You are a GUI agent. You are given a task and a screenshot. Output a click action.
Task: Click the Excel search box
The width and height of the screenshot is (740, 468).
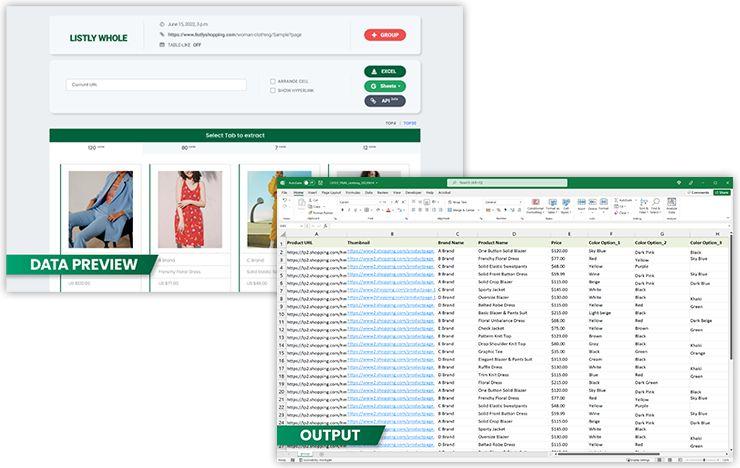coord(507,183)
